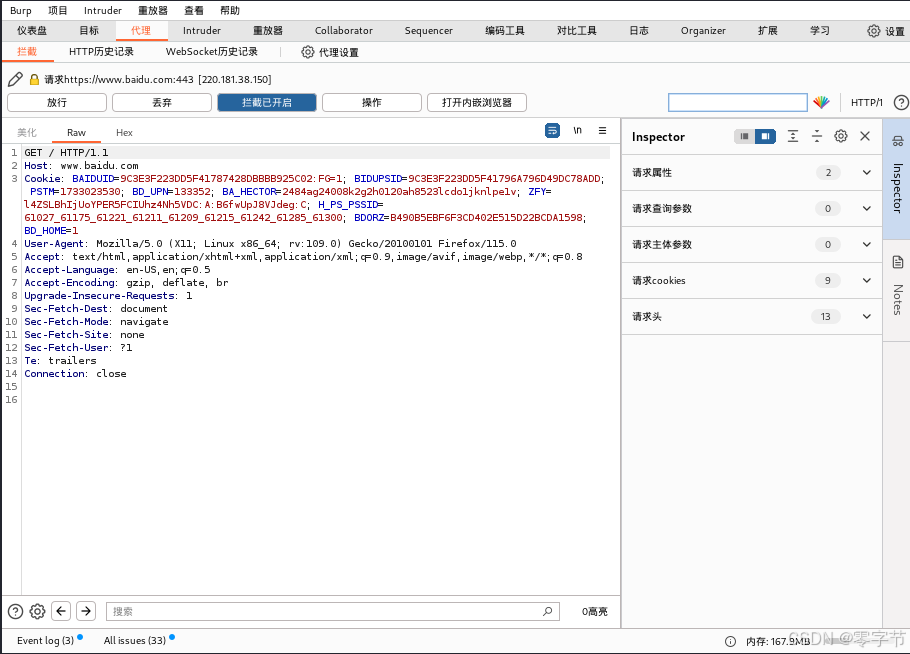Select the Hex view tab

(x=124, y=133)
